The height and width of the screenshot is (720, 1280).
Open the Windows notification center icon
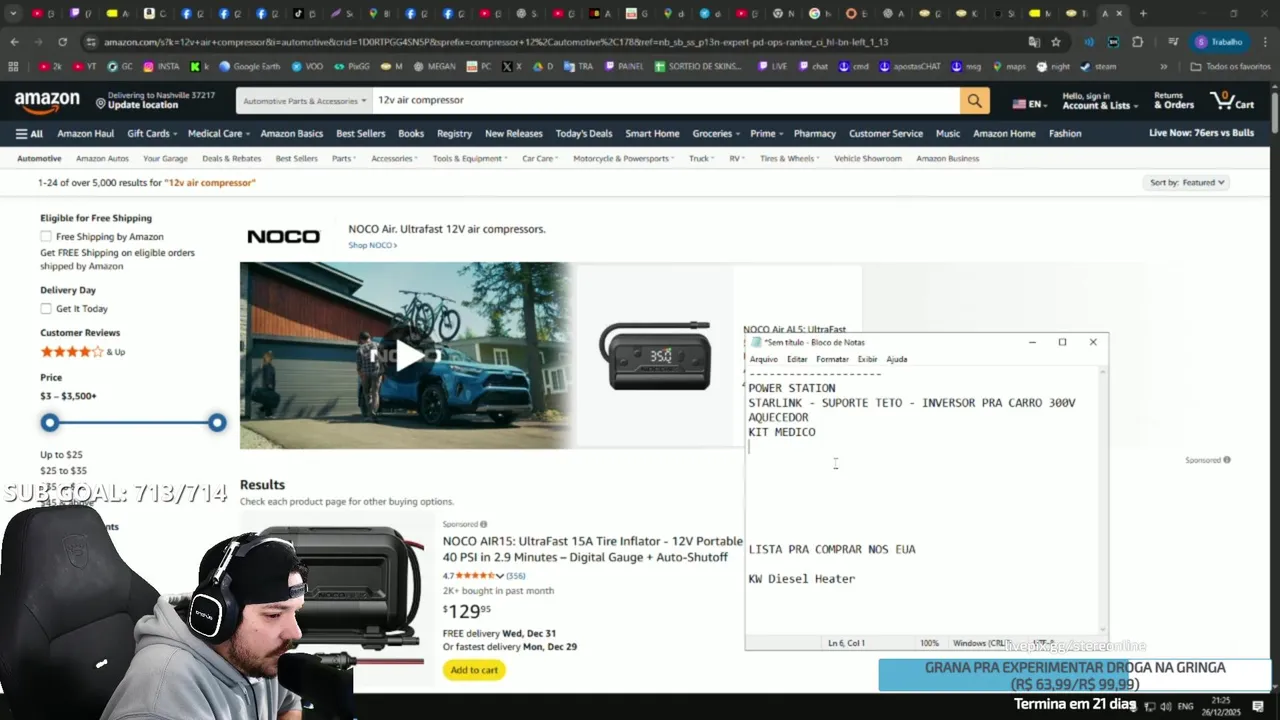pyautogui.click(x=1258, y=706)
